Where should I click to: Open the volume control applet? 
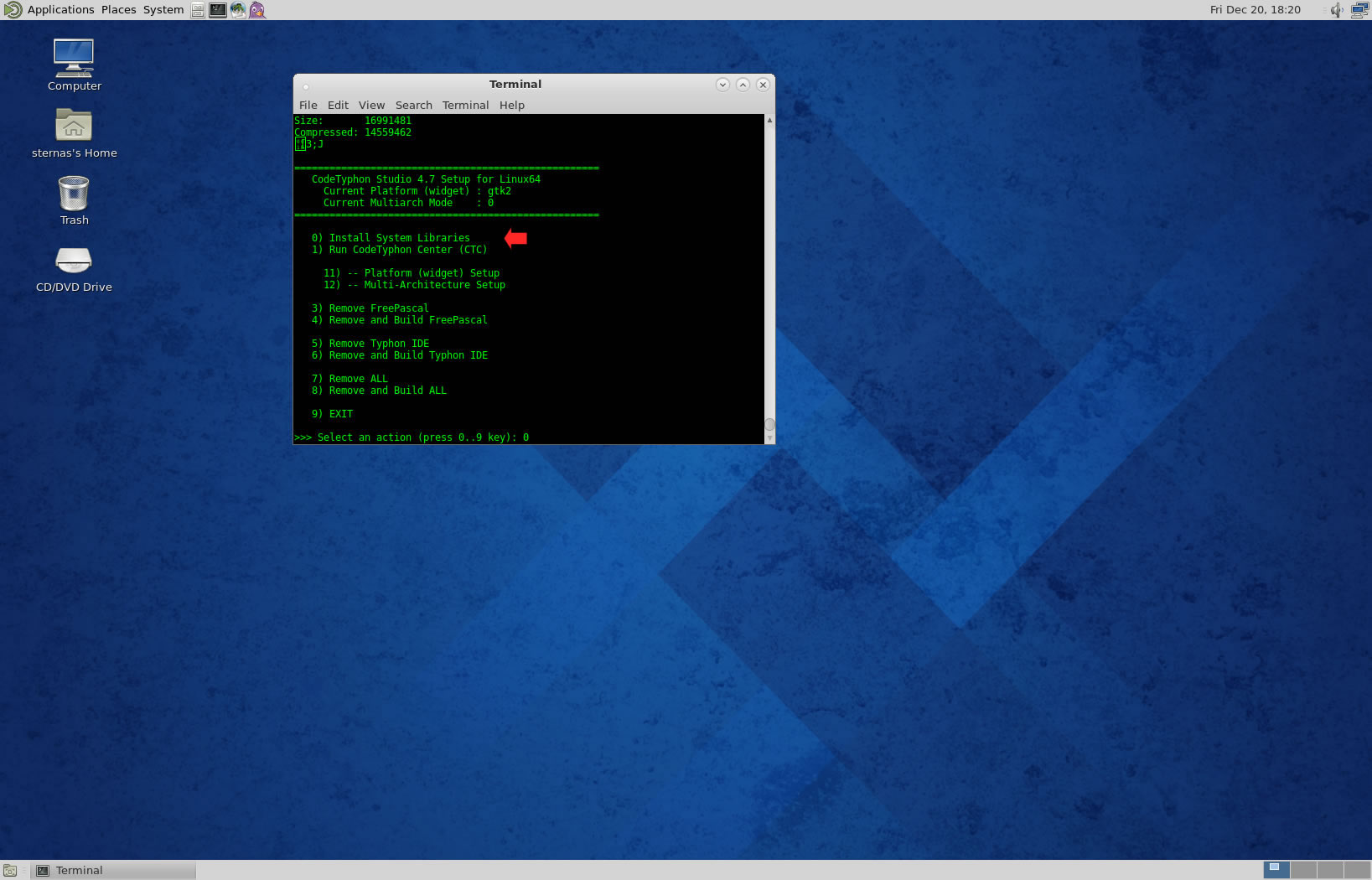[1336, 10]
